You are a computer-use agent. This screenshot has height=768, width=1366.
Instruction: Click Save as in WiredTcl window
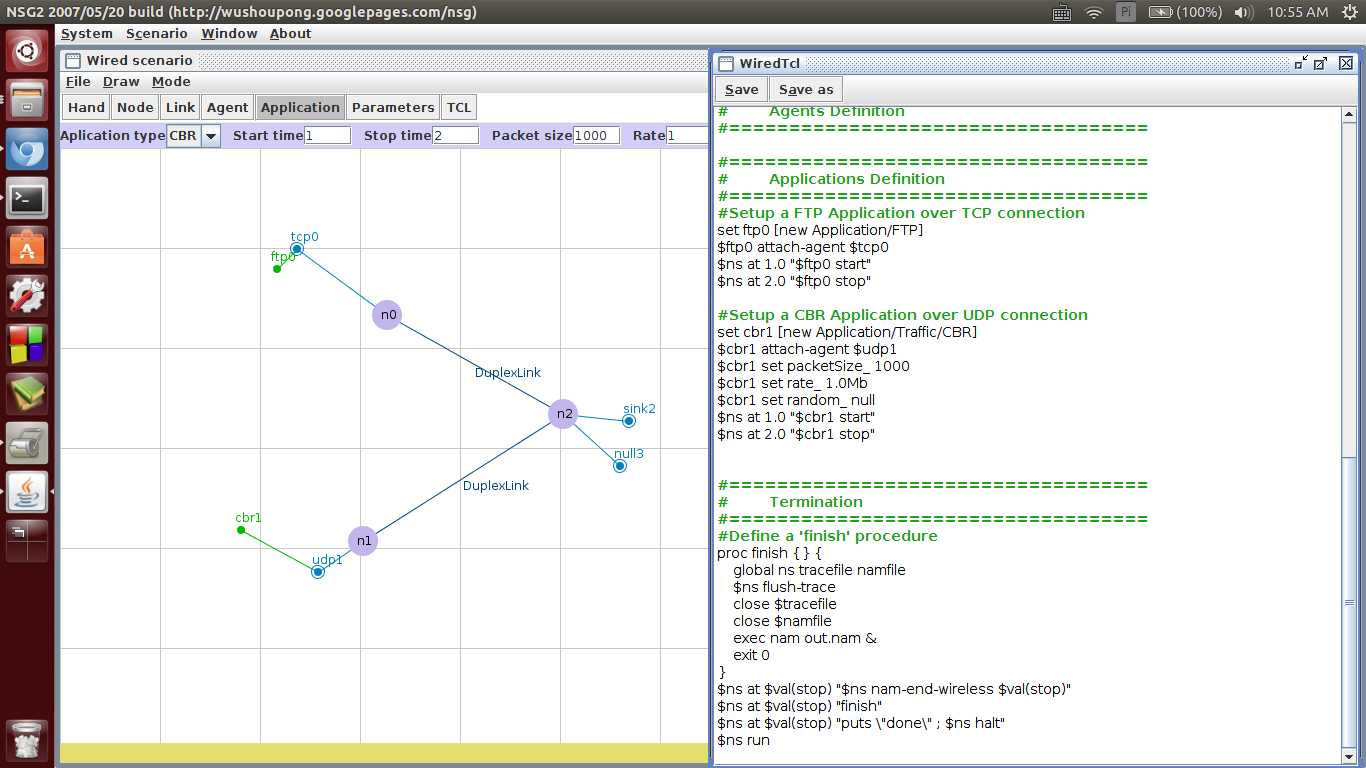tap(806, 89)
